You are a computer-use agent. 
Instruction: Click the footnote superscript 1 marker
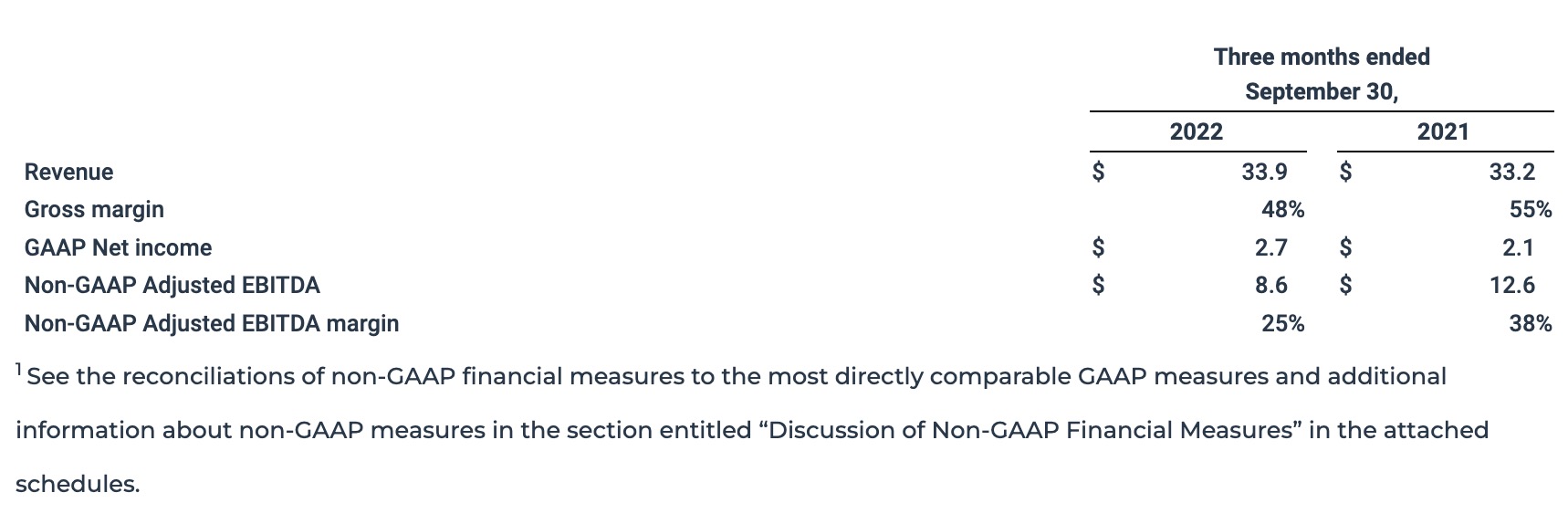19,370
